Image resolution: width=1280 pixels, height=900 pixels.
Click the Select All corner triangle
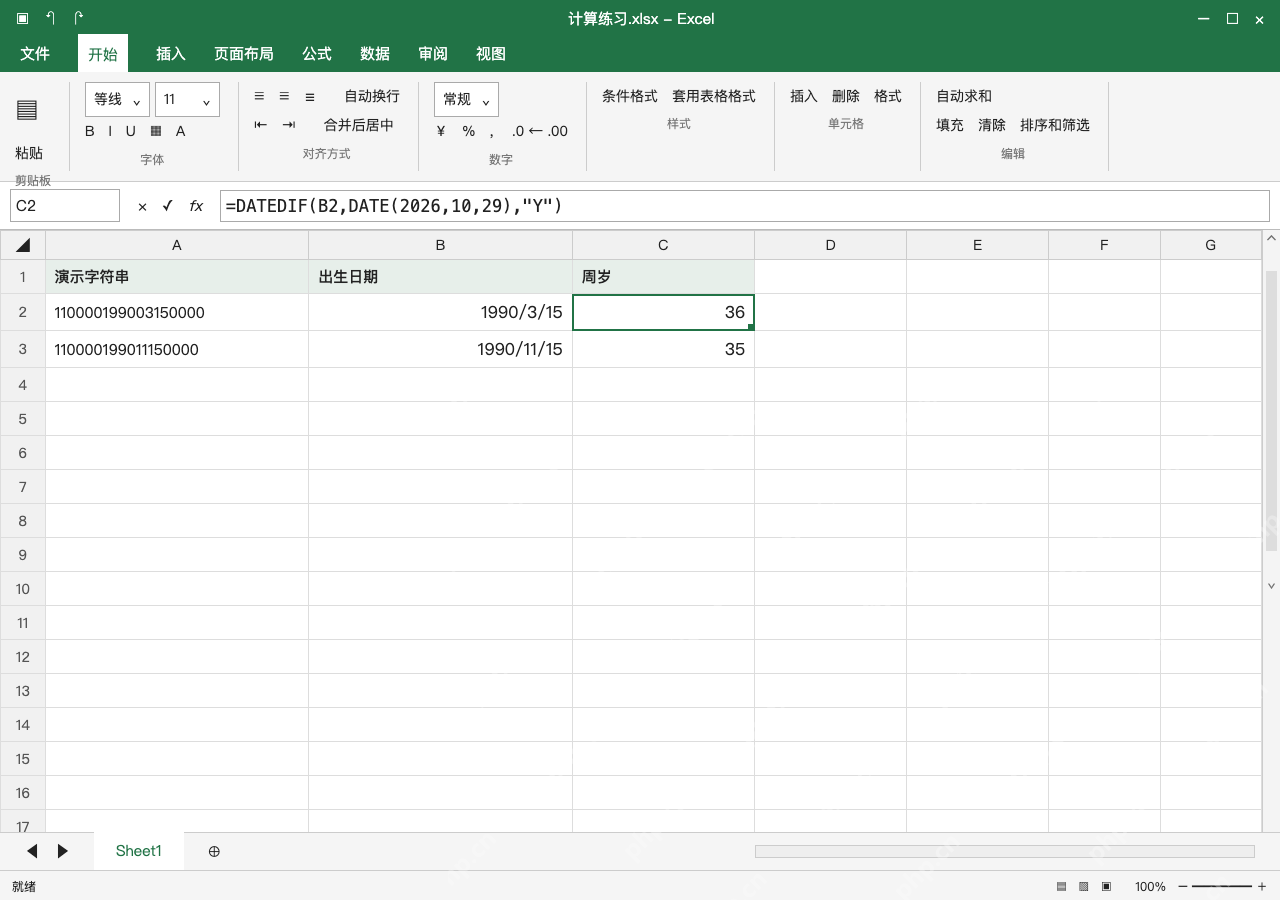point(23,245)
